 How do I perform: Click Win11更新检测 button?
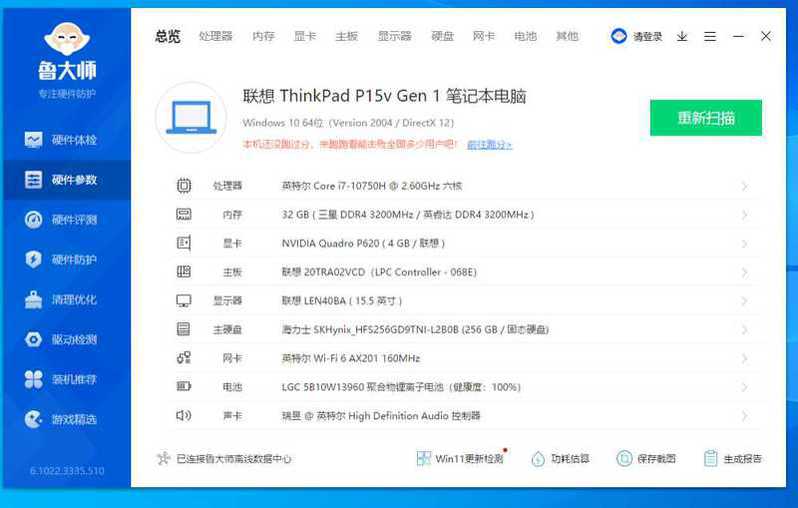[x=461, y=459]
